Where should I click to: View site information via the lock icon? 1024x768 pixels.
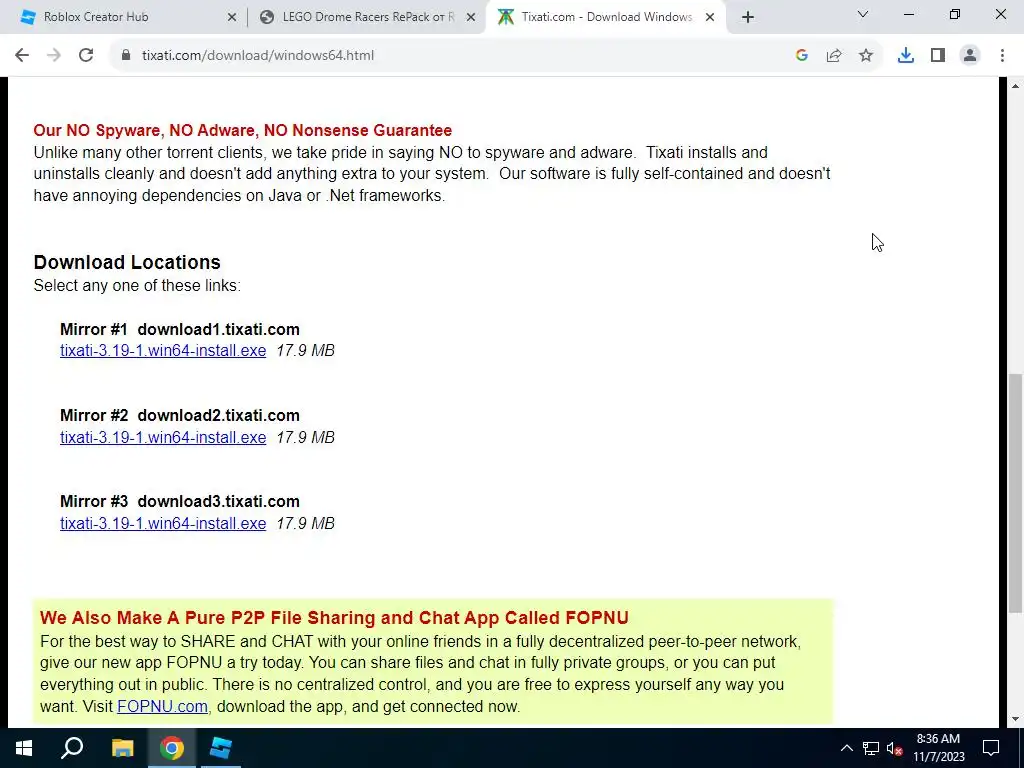tap(126, 56)
